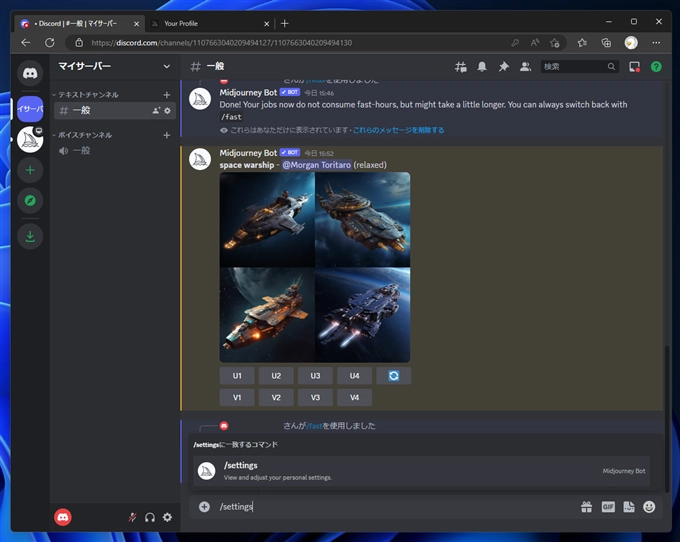Open the GIF picker
Image resolution: width=680 pixels, height=542 pixels.
[608, 506]
